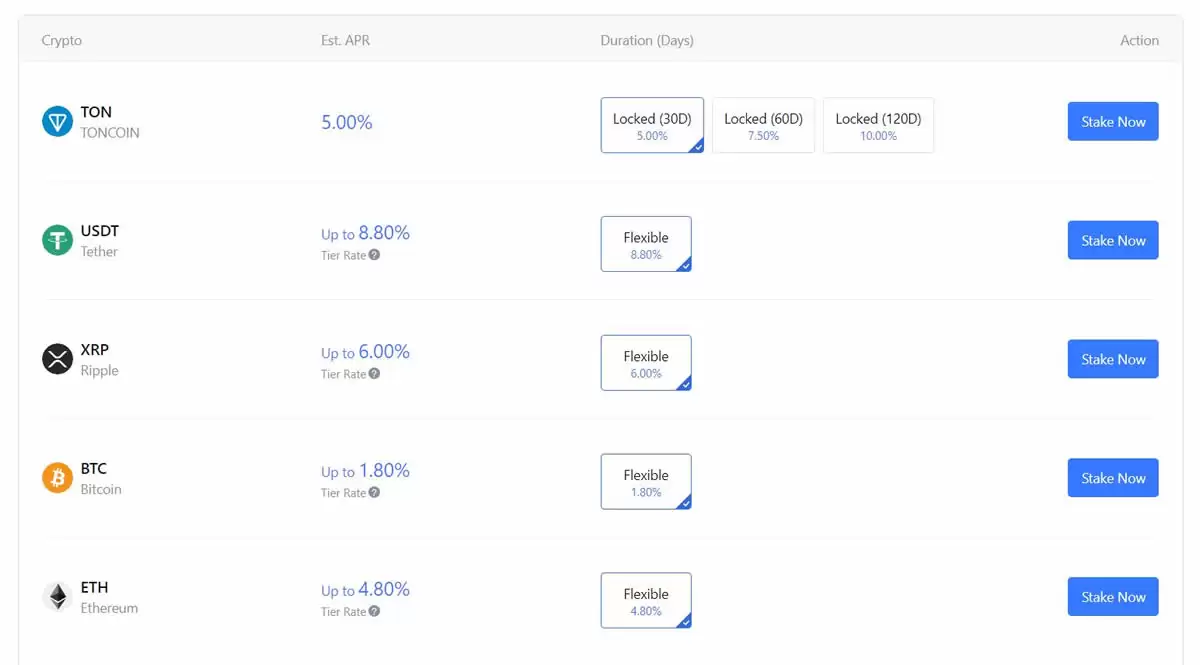Click the TON coin logo icon
This screenshot has height=665, width=1200.
(57, 122)
